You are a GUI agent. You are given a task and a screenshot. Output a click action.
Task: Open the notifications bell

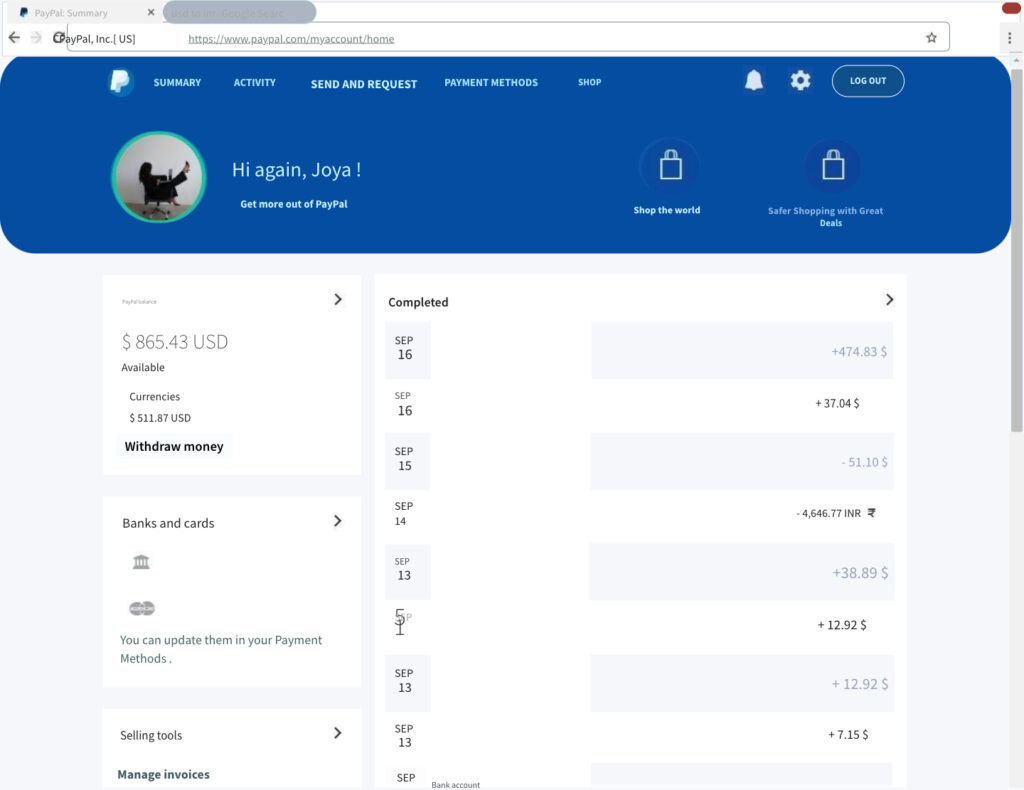pos(754,80)
